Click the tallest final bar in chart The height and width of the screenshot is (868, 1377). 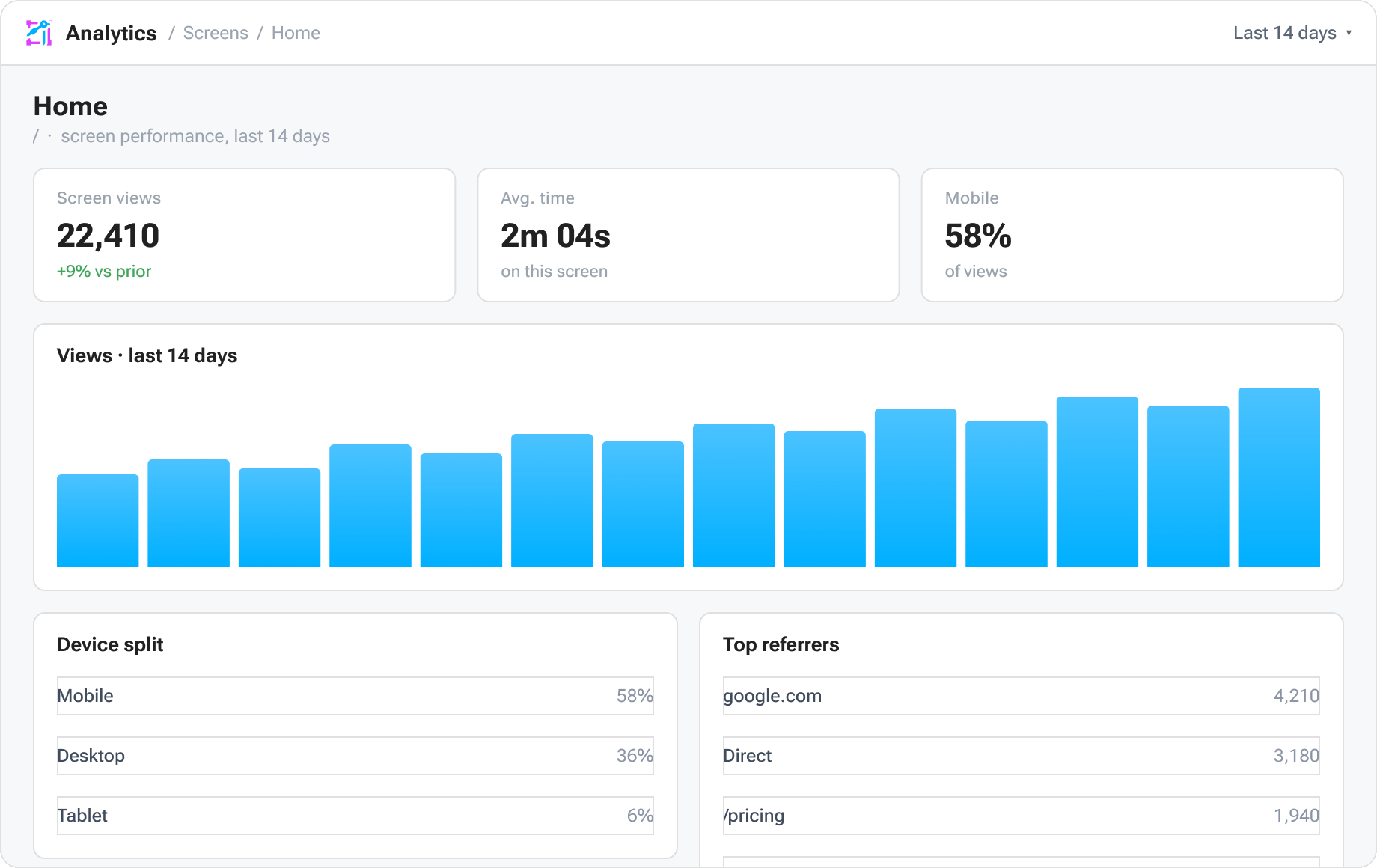pyautogui.click(x=1279, y=477)
